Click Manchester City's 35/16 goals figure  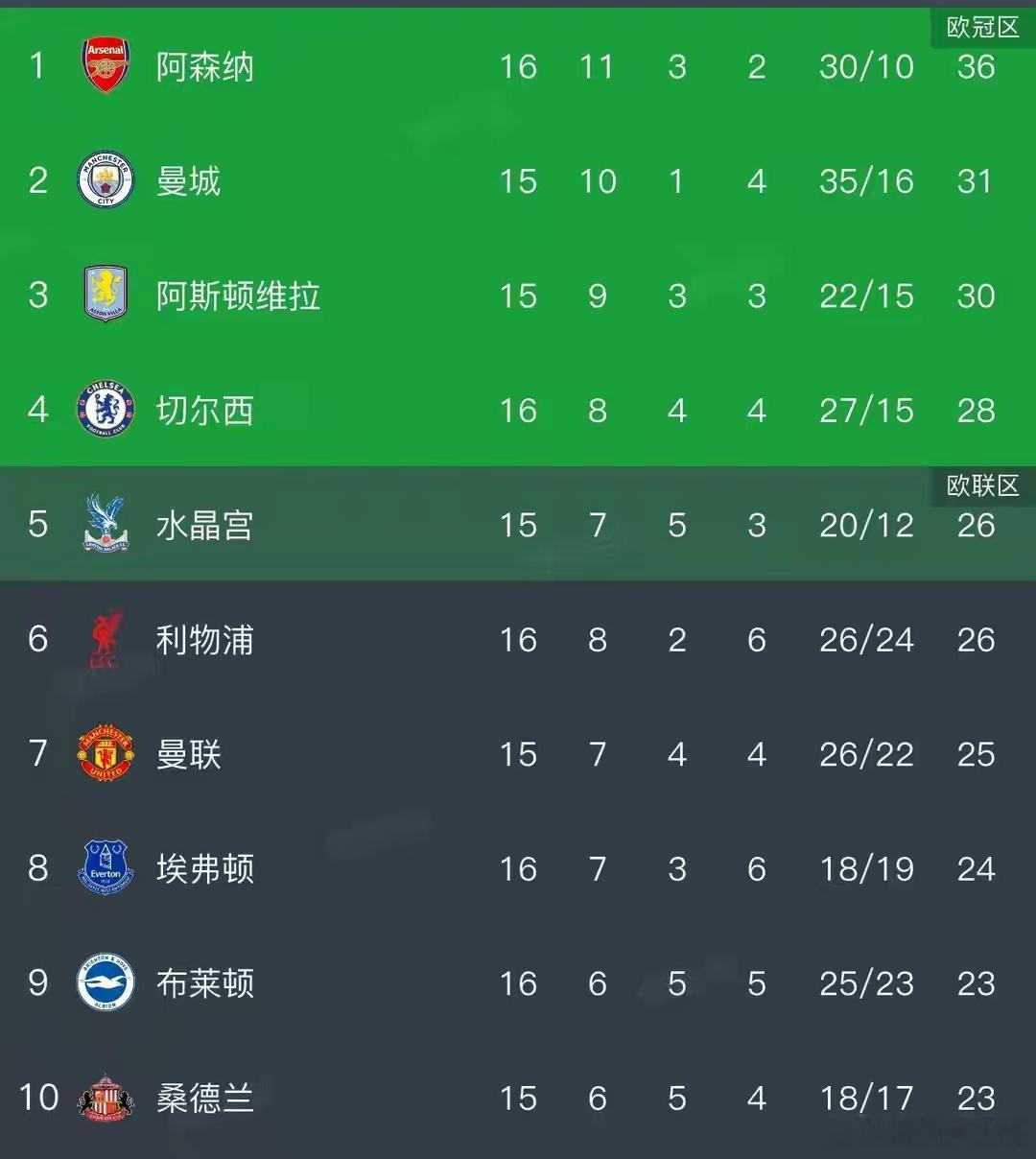pyautogui.click(x=866, y=181)
